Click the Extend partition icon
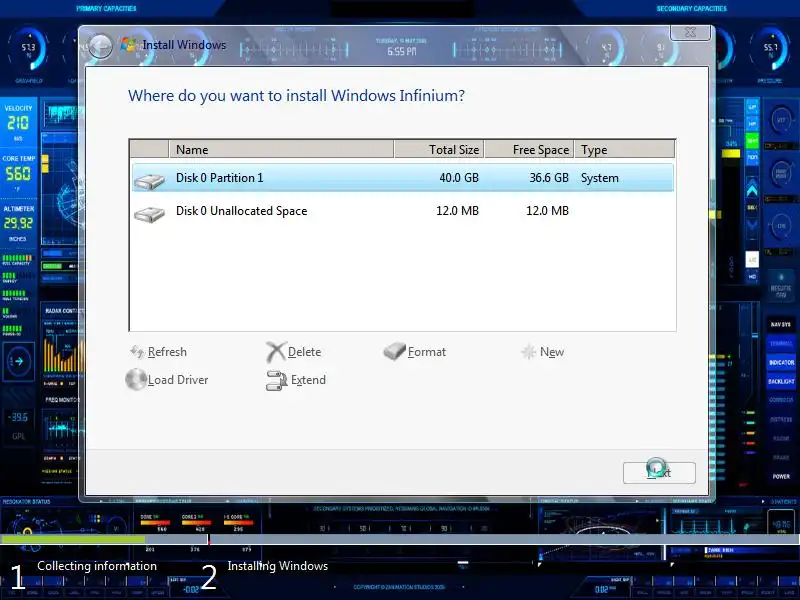Screen dimensions: 800x600 (x=277, y=381)
